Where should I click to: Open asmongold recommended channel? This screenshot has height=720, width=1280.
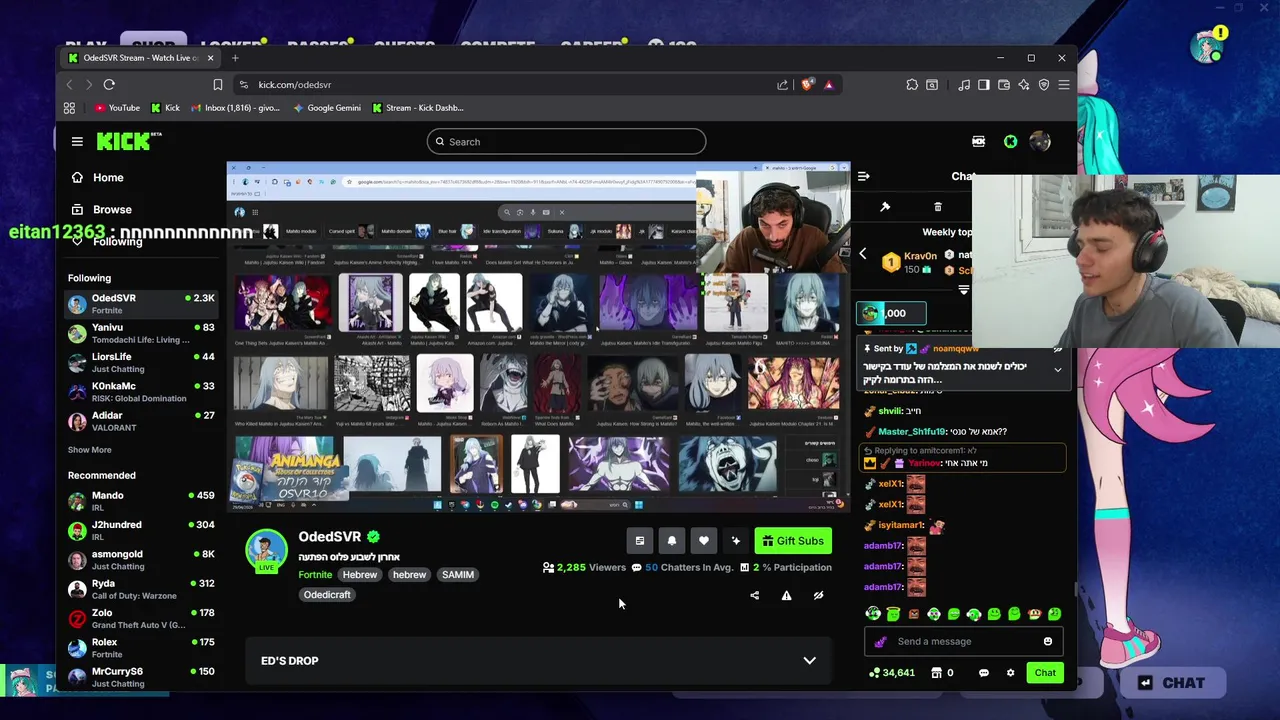point(141,560)
